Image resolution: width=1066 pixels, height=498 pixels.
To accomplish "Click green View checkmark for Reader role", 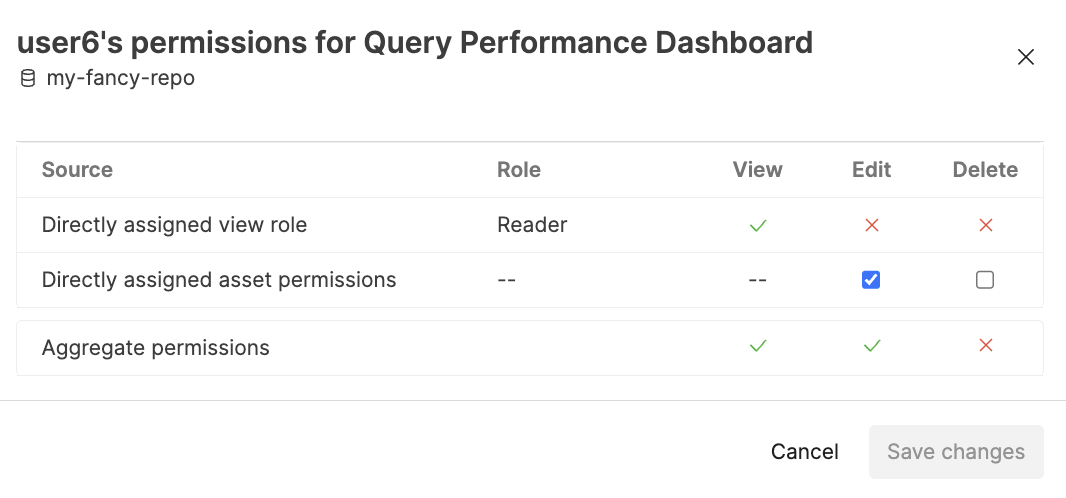I will tap(758, 225).
